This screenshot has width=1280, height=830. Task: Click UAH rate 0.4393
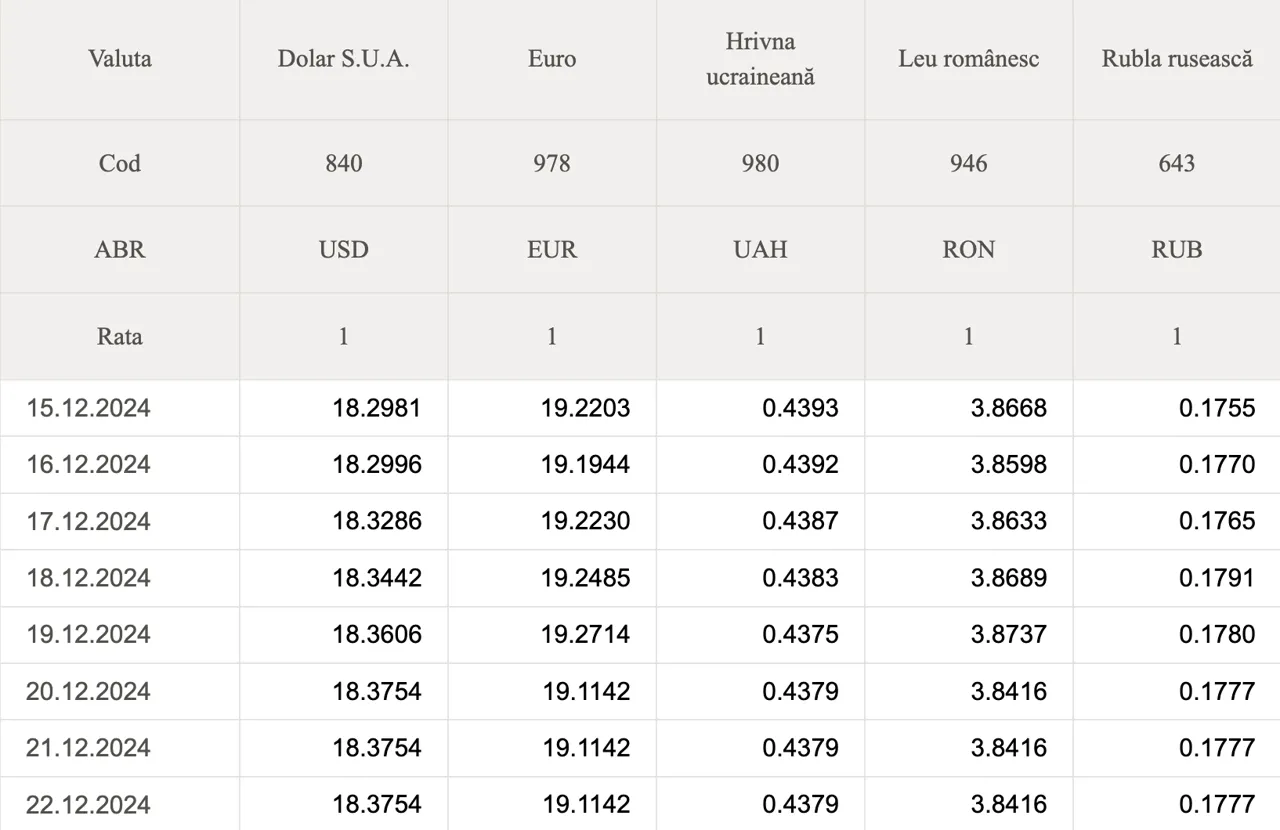click(x=801, y=408)
